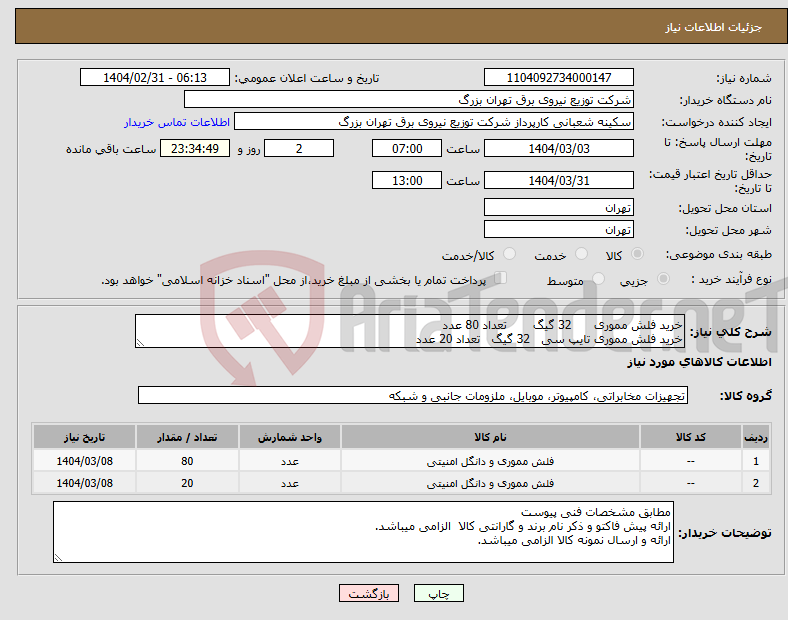Screen dimensions: 788x620
Task: Select the کالا/خدمت radio button
Action: tap(510, 254)
